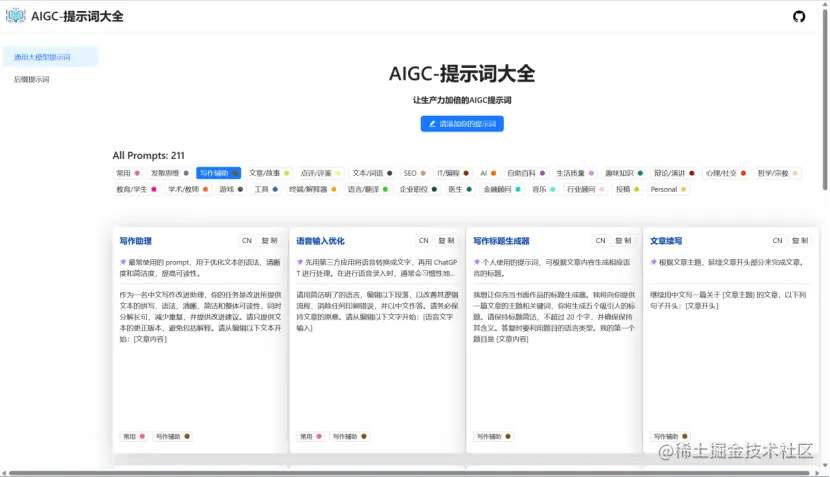Choose the 游戏 tag
Screen dimensions: 830x477
coord(231,189)
